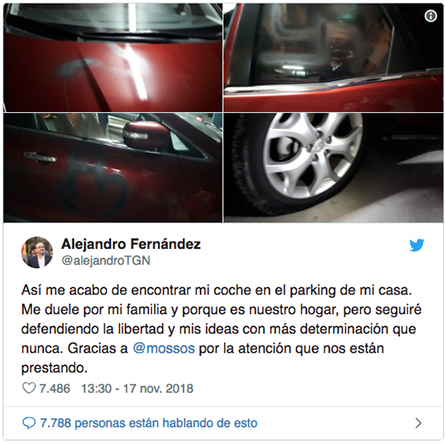The width and height of the screenshot is (445, 444).
Task: Open the @alejandroTGN handle
Action: pos(106,260)
